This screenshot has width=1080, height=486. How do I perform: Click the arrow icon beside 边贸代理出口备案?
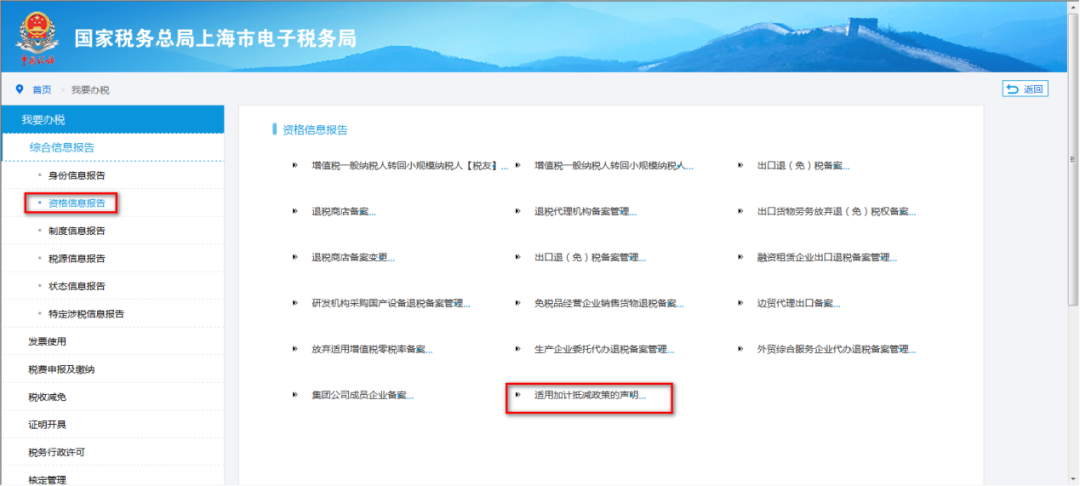pos(740,304)
